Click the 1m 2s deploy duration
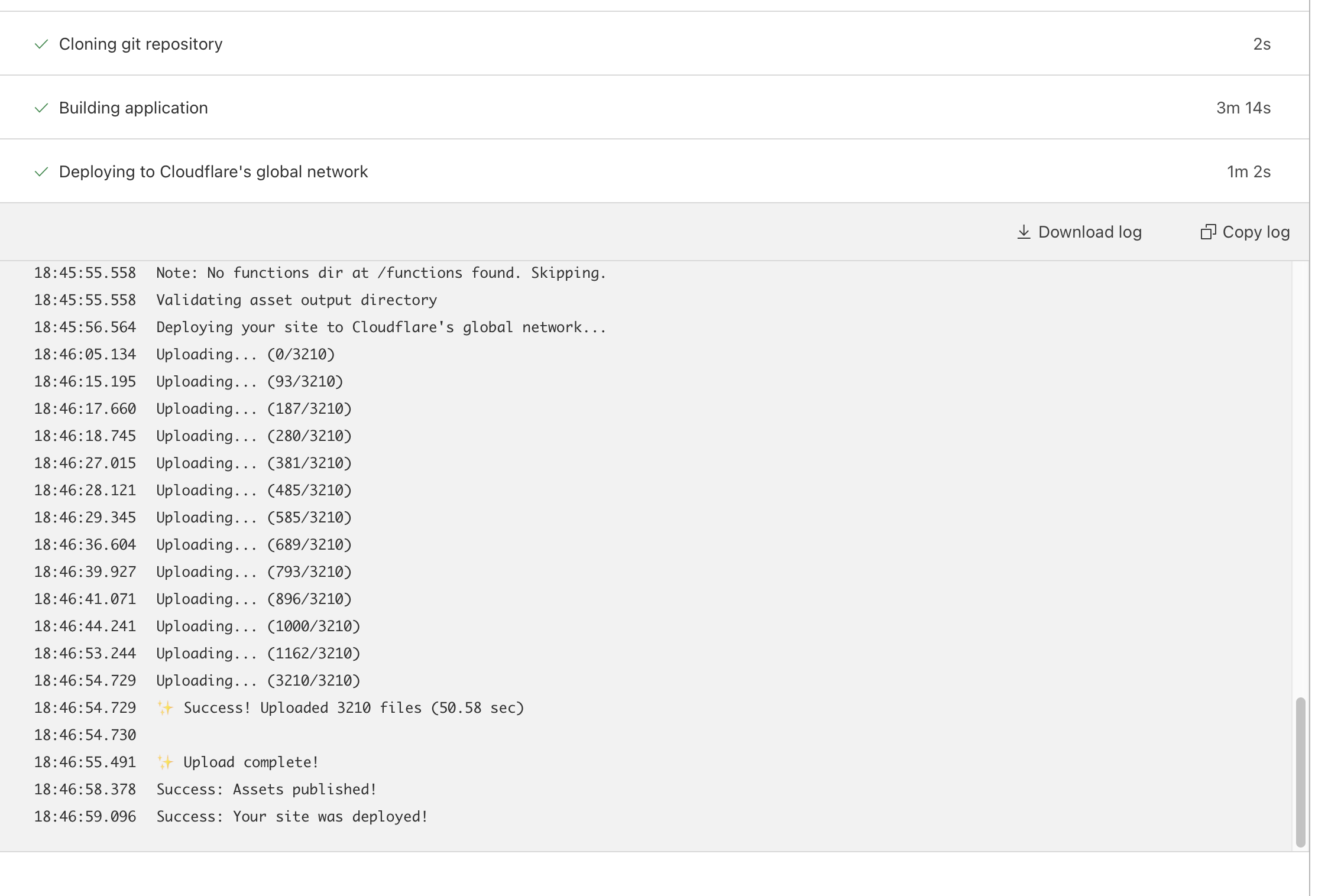The image size is (1328, 896). (x=1248, y=172)
